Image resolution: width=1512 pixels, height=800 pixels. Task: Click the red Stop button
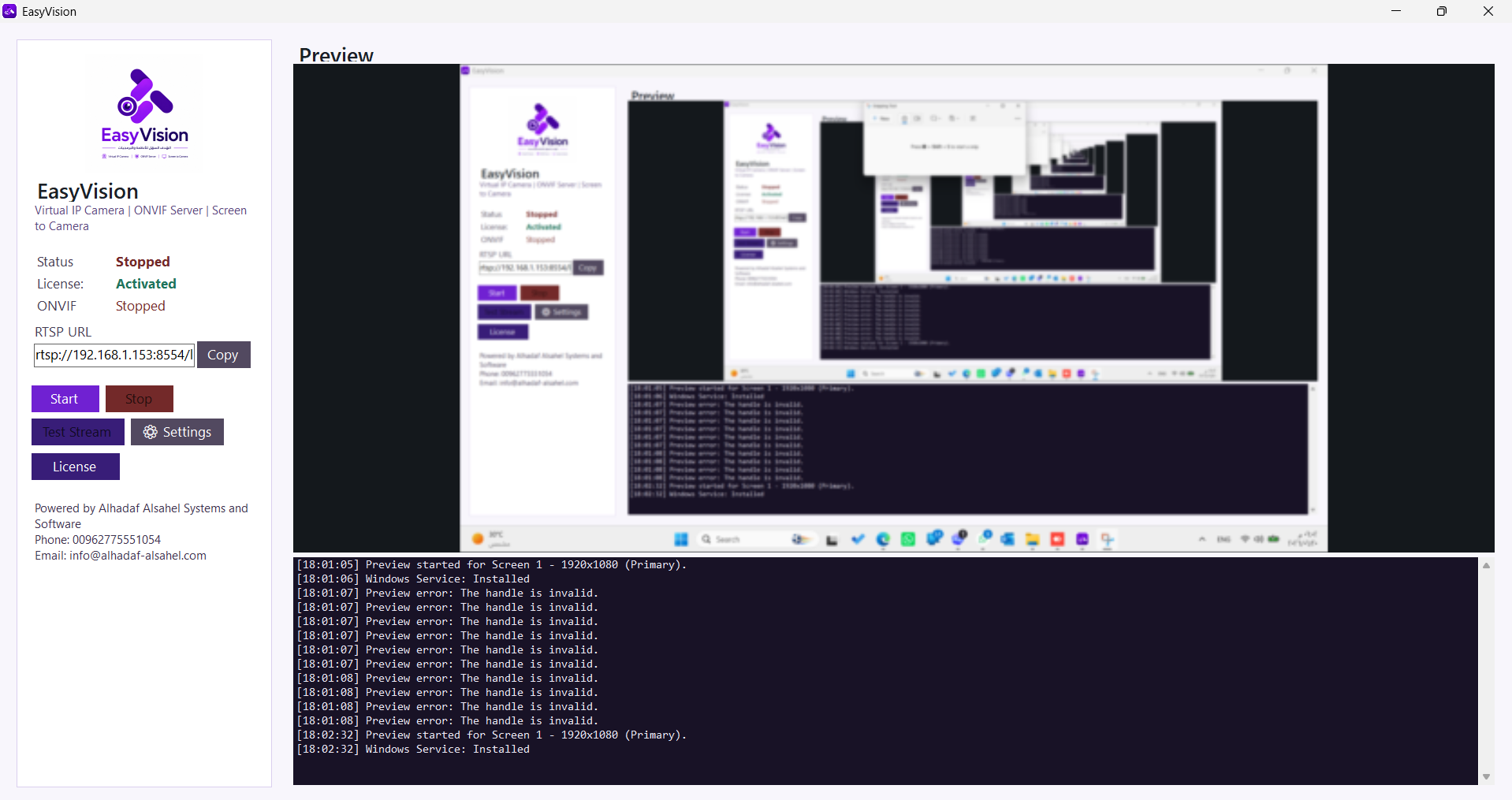(x=139, y=399)
